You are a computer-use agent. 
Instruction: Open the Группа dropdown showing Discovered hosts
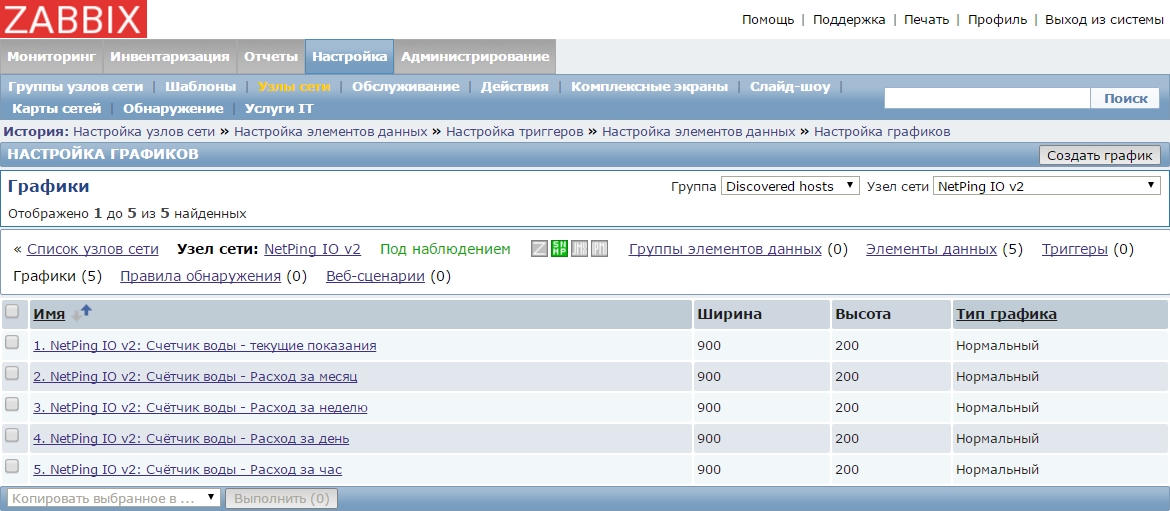(791, 186)
